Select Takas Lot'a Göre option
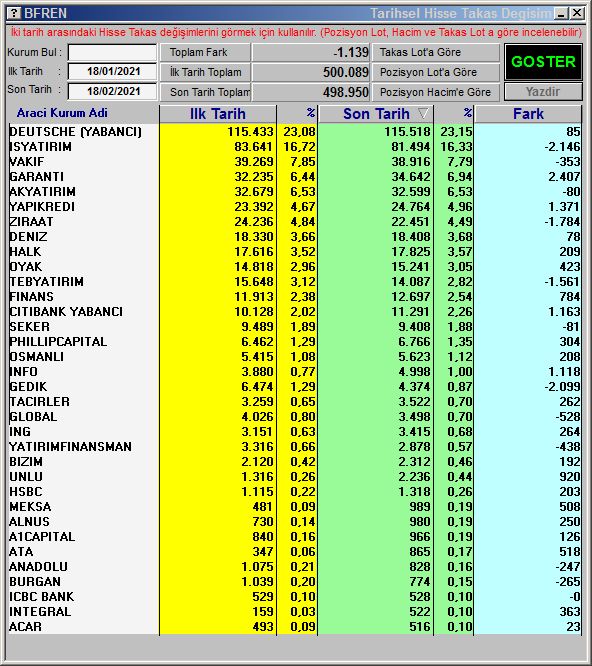The image size is (592, 666). click(436, 52)
